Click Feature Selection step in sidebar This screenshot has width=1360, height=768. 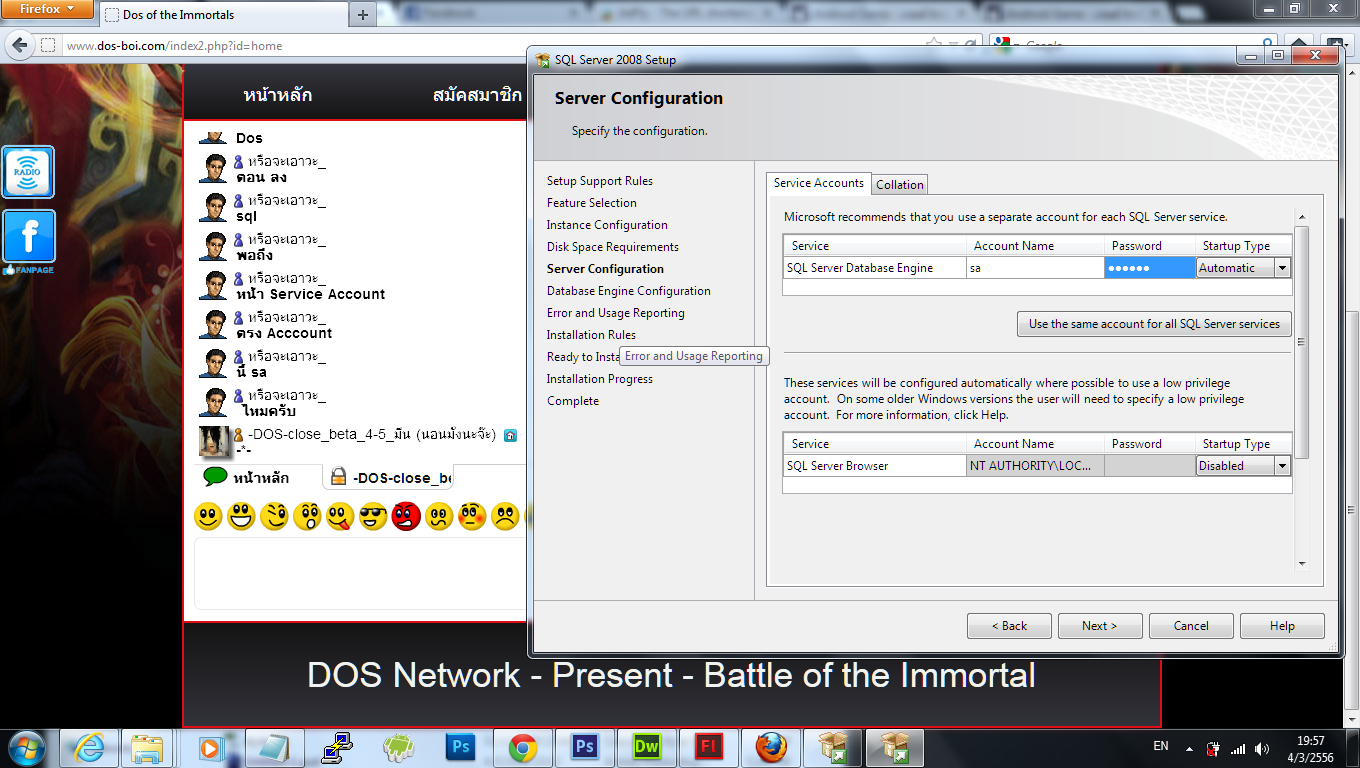click(592, 203)
